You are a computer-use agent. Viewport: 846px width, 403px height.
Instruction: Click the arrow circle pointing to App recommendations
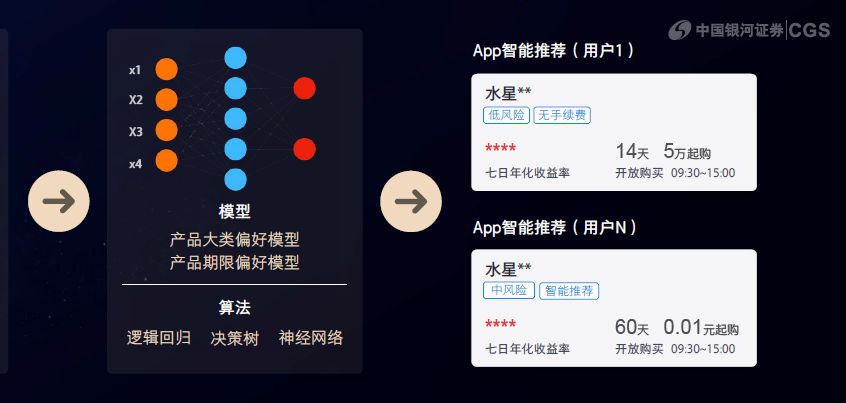coord(411,201)
